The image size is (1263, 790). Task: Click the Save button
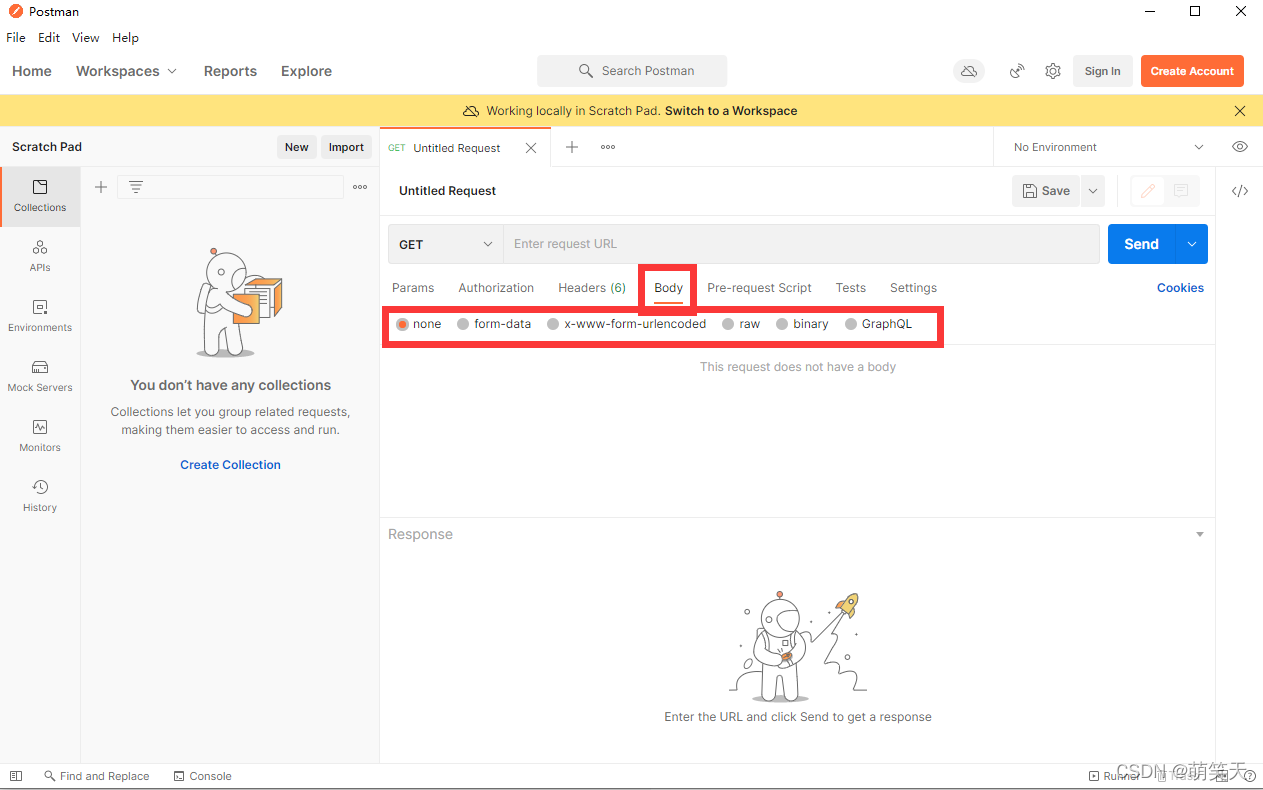tap(1046, 191)
